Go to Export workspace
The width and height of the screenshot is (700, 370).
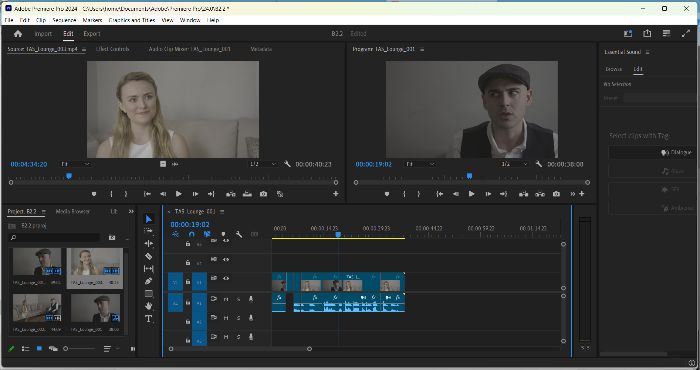click(92, 33)
